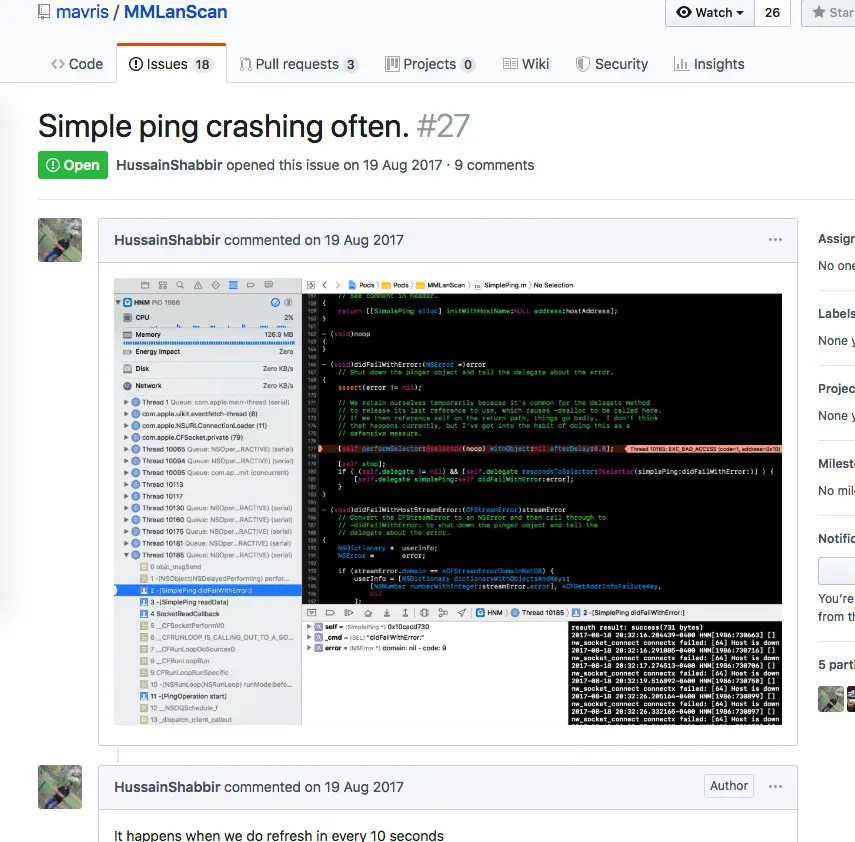Select highlighted frame 2 -[SimplePing didFailWithError:]

[x=208, y=590]
